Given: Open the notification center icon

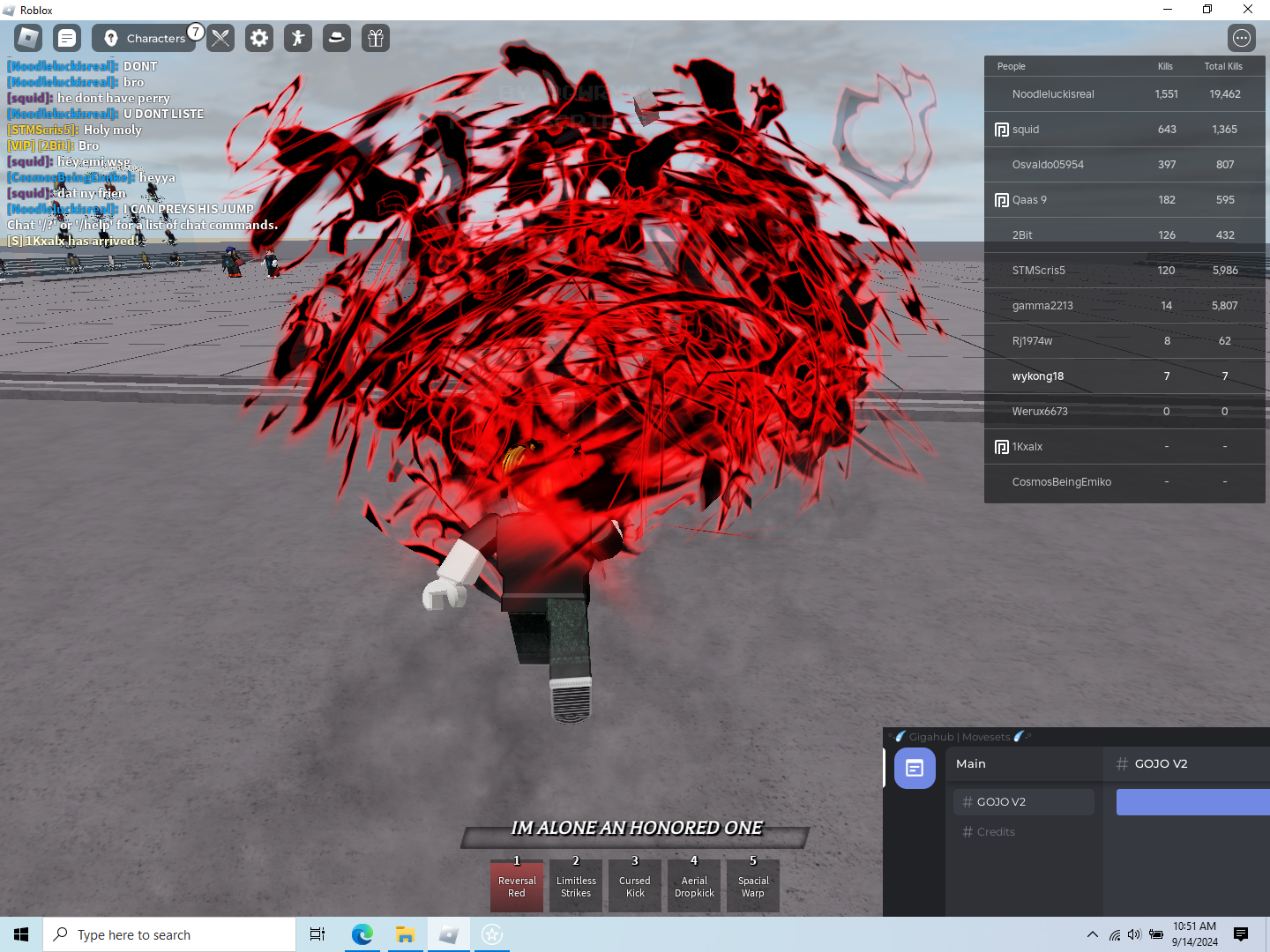Looking at the screenshot, I should point(1241,934).
